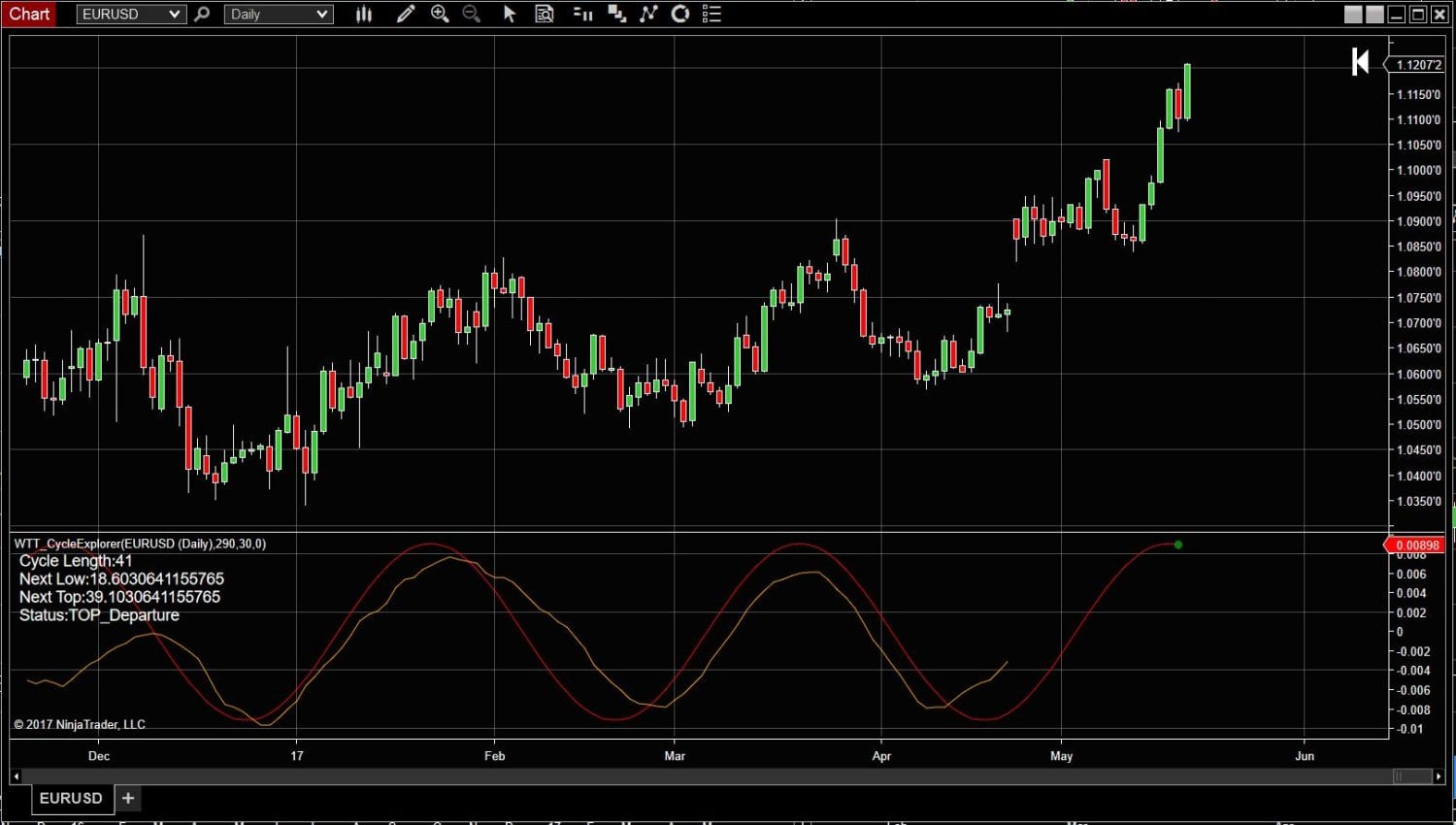This screenshot has height=825, width=1456.
Task: Select the arrow cursor pointer tool
Action: pos(509,14)
